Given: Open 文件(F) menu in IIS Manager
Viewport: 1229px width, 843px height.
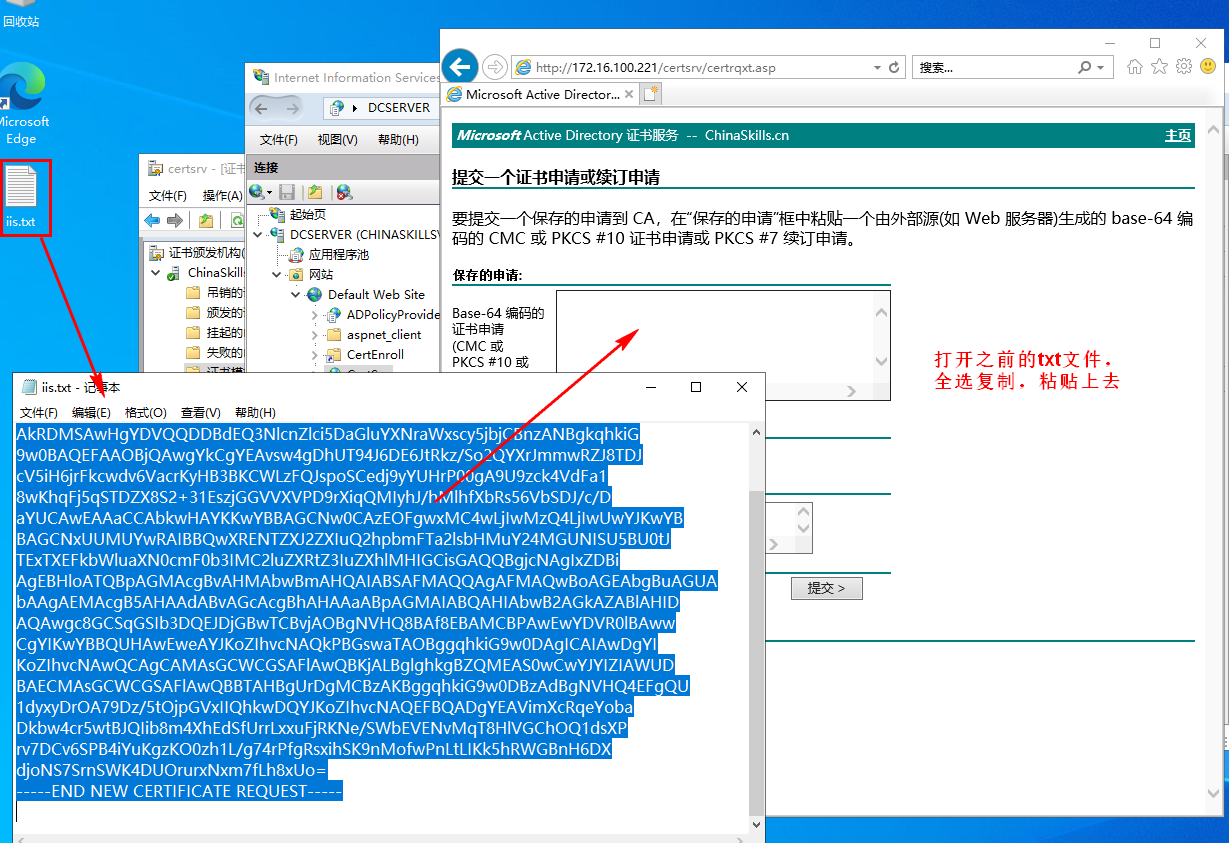Looking at the screenshot, I should pyautogui.click(x=279, y=140).
